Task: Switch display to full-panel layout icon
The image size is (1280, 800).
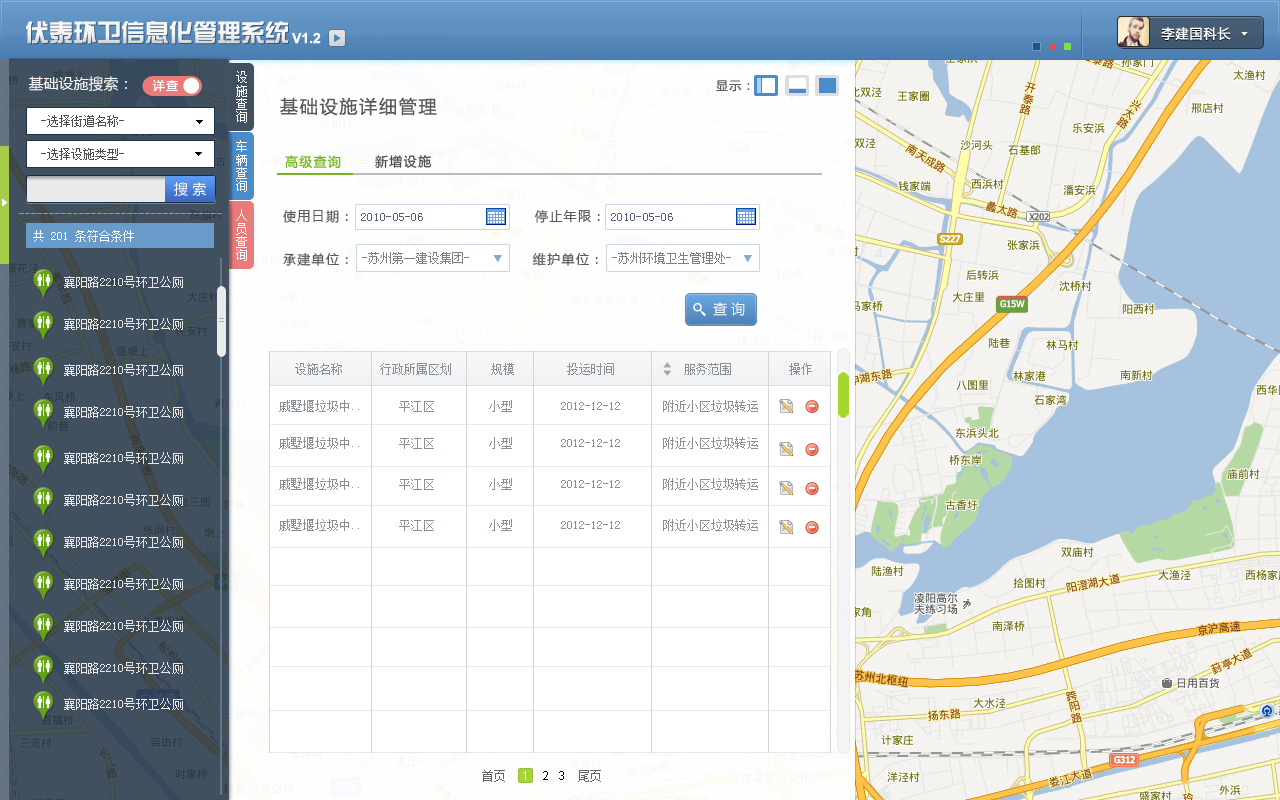Action: (x=827, y=85)
